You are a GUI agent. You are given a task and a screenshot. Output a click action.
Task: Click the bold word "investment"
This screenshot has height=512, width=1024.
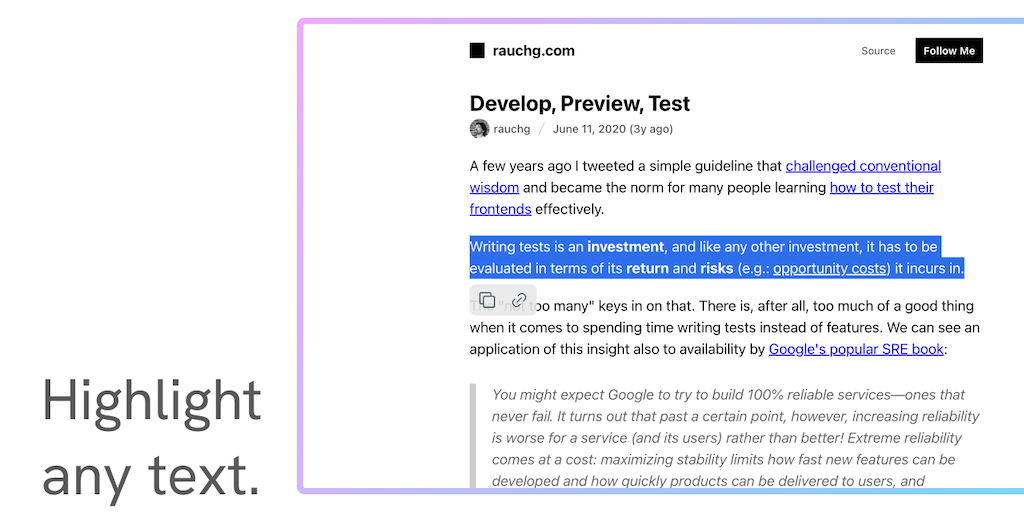(x=625, y=247)
